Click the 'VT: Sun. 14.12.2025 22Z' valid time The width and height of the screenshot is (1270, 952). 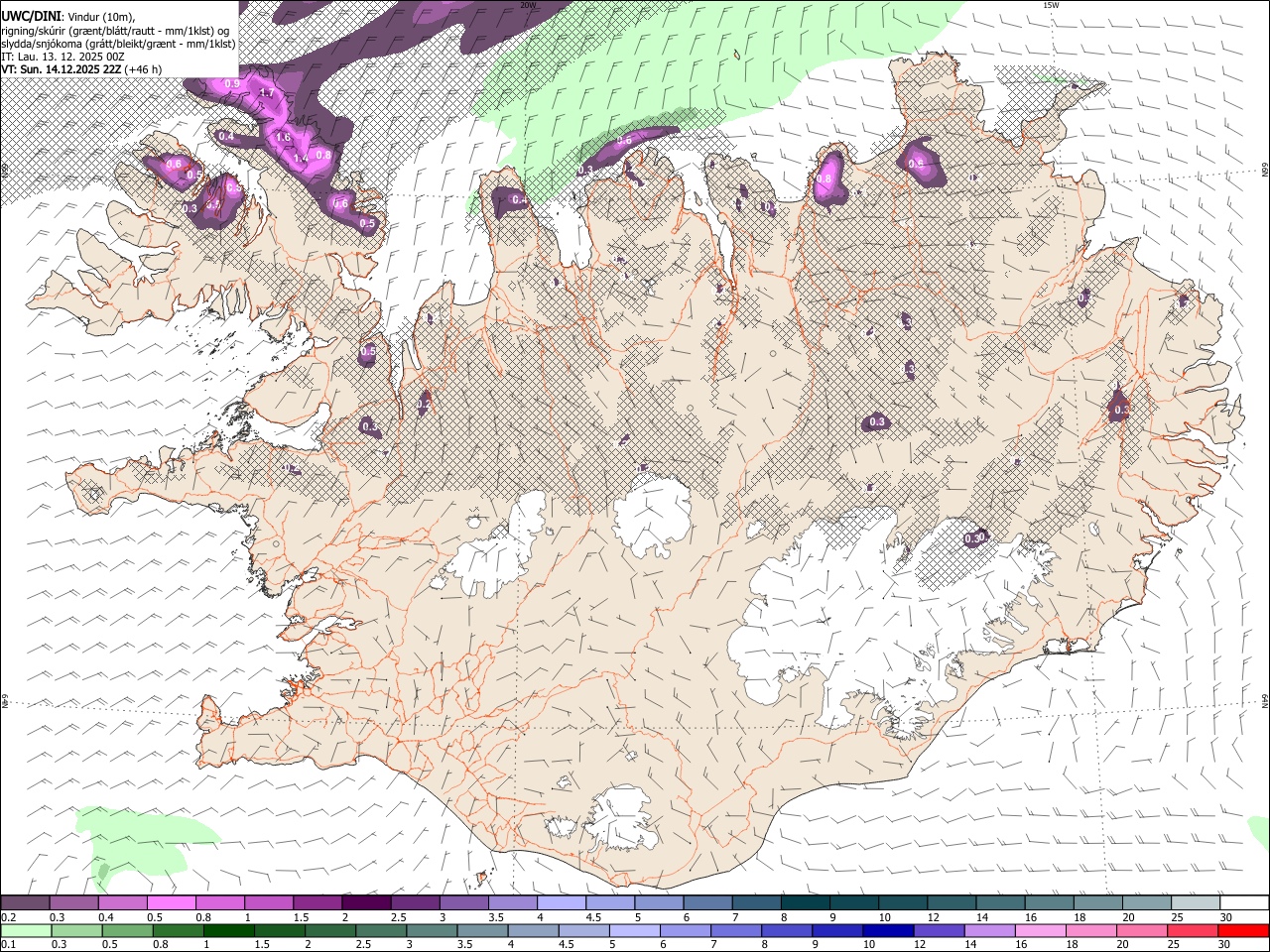point(62,69)
